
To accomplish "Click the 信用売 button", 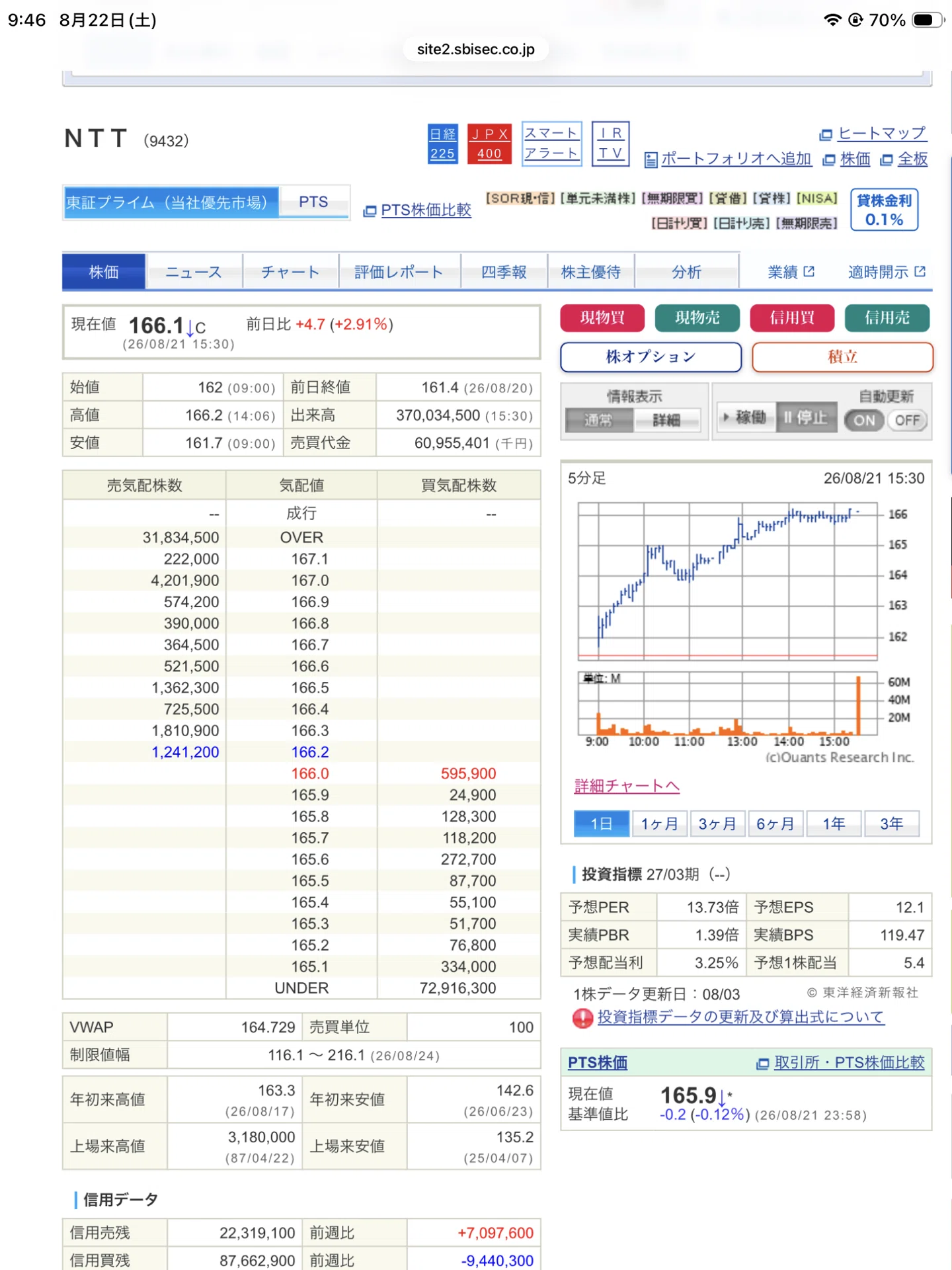I will [887, 318].
